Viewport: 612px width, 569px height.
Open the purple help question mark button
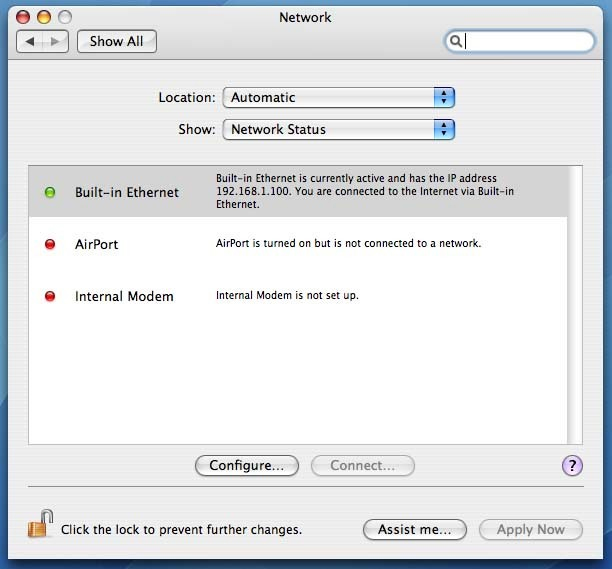[572, 465]
